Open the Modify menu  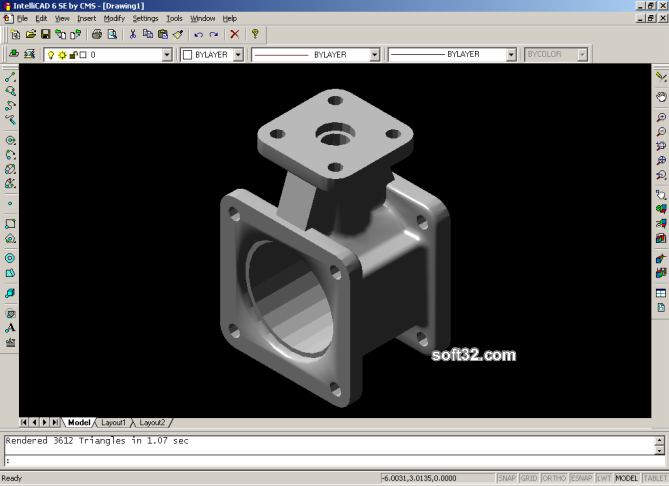pos(114,18)
